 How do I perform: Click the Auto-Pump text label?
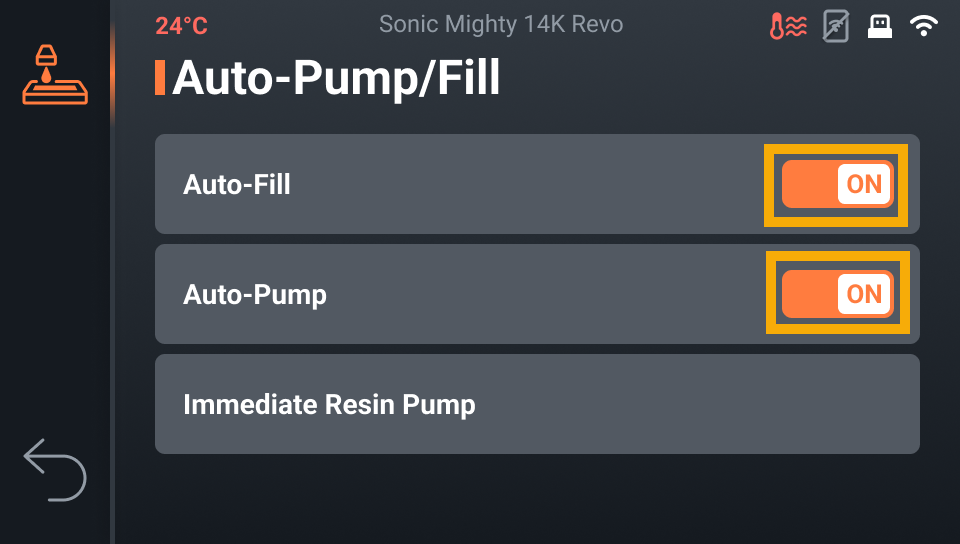[255, 294]
